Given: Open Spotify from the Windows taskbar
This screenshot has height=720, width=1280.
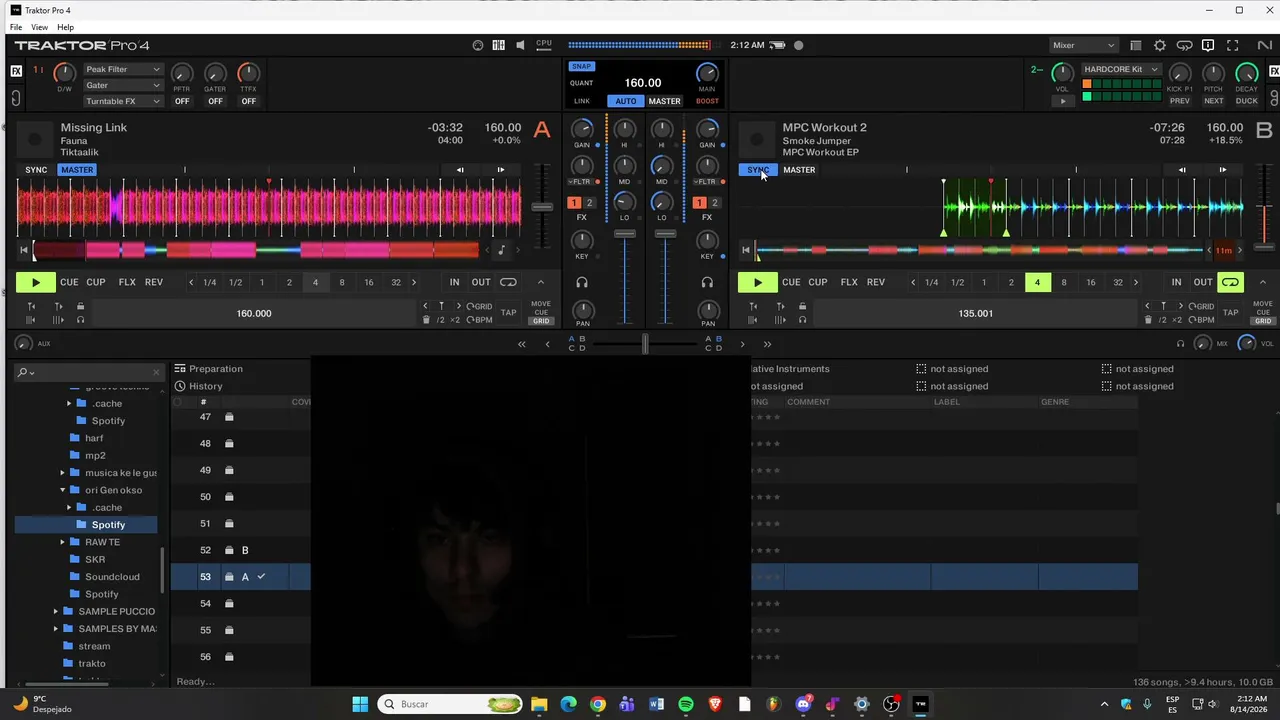Looking at the screenshot, I should [x=686, y=704].
